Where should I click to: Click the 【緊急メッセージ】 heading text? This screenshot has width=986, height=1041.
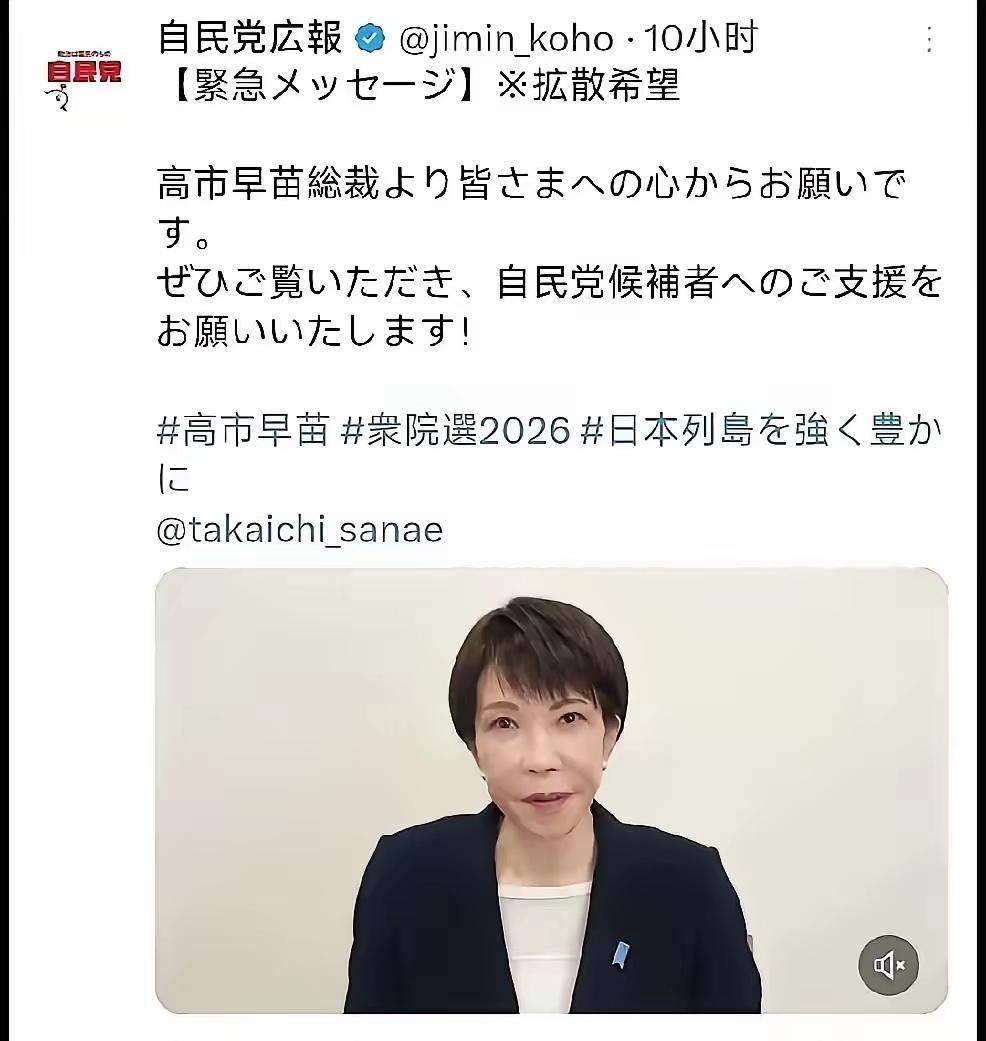click(x=325, y=86)
